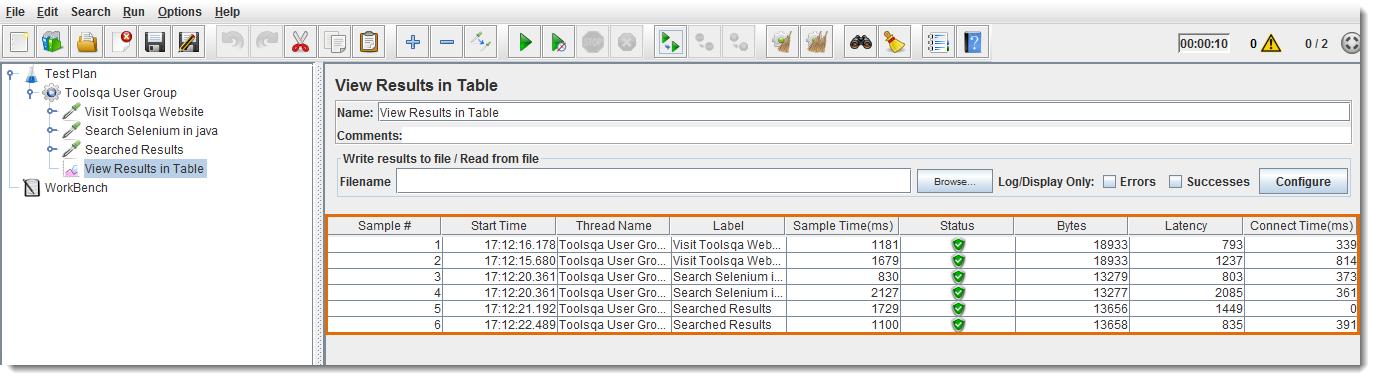This screenshot has width=1375, height=380.
Task: Open the Templates icon in toolbar
Action: [x=53, y=43]
